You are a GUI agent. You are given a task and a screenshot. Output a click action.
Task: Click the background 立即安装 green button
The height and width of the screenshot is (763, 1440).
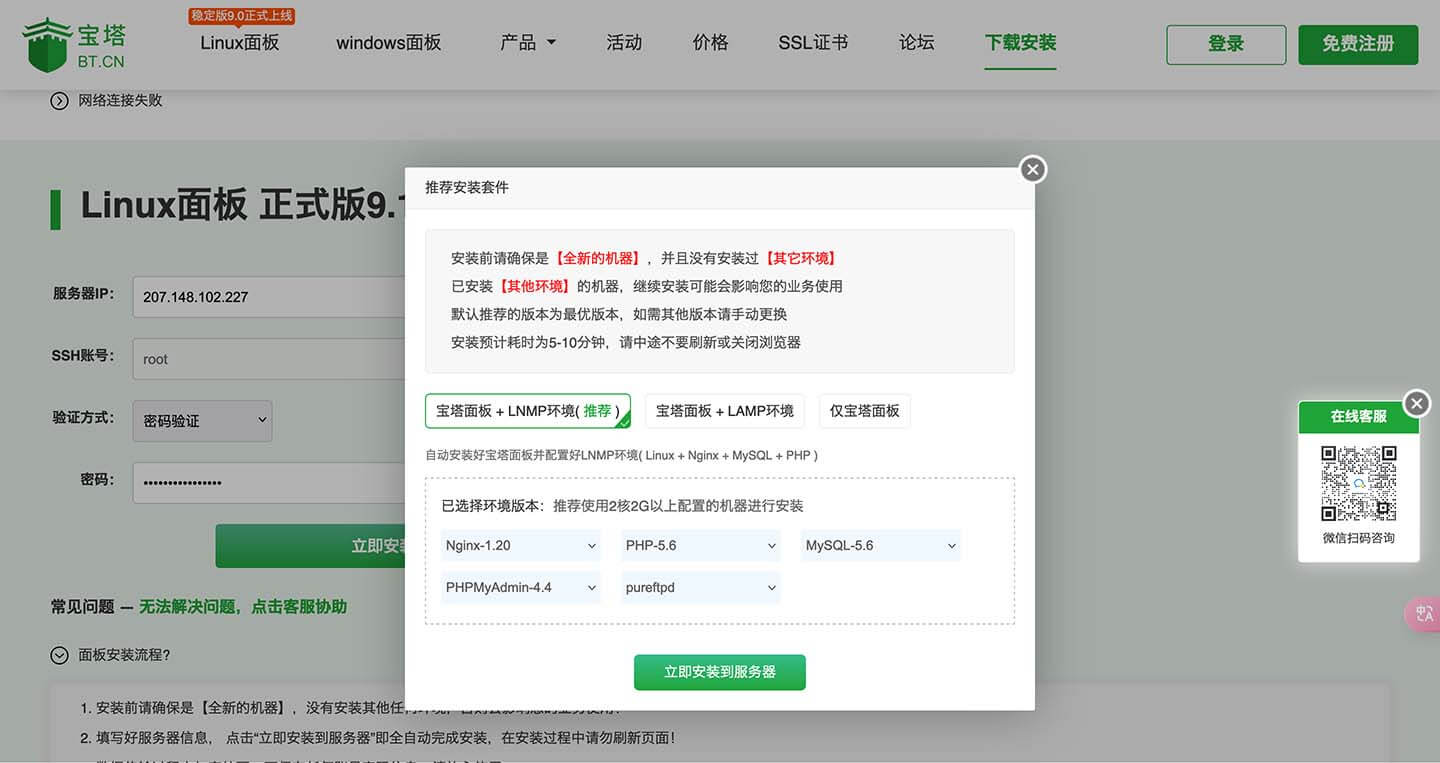pyautogui.click(x=311, y=546)
